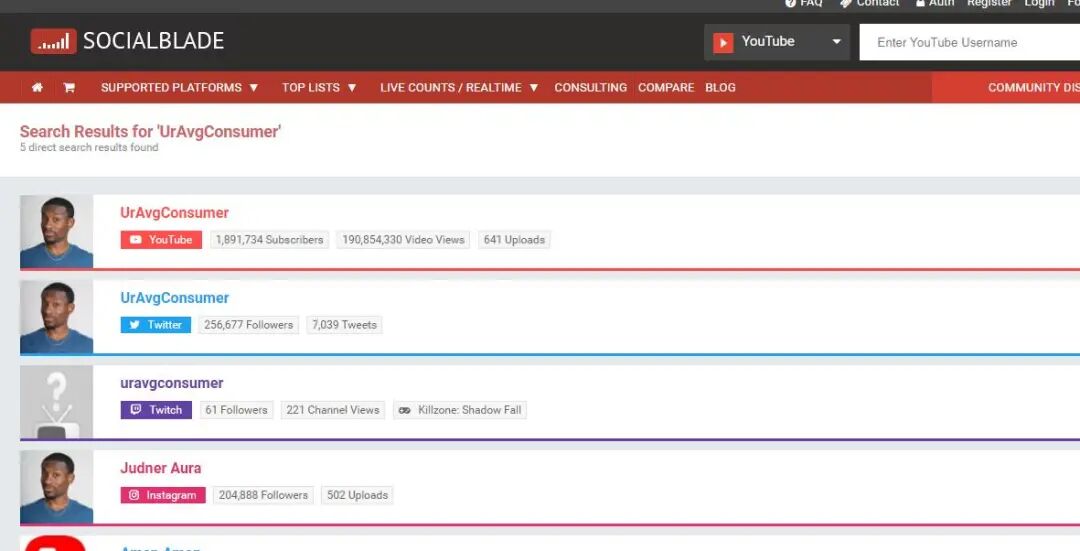The width and height of the screenshot is (1080, 551).
Task: Open the Blog page
Action: pos(720,87)
